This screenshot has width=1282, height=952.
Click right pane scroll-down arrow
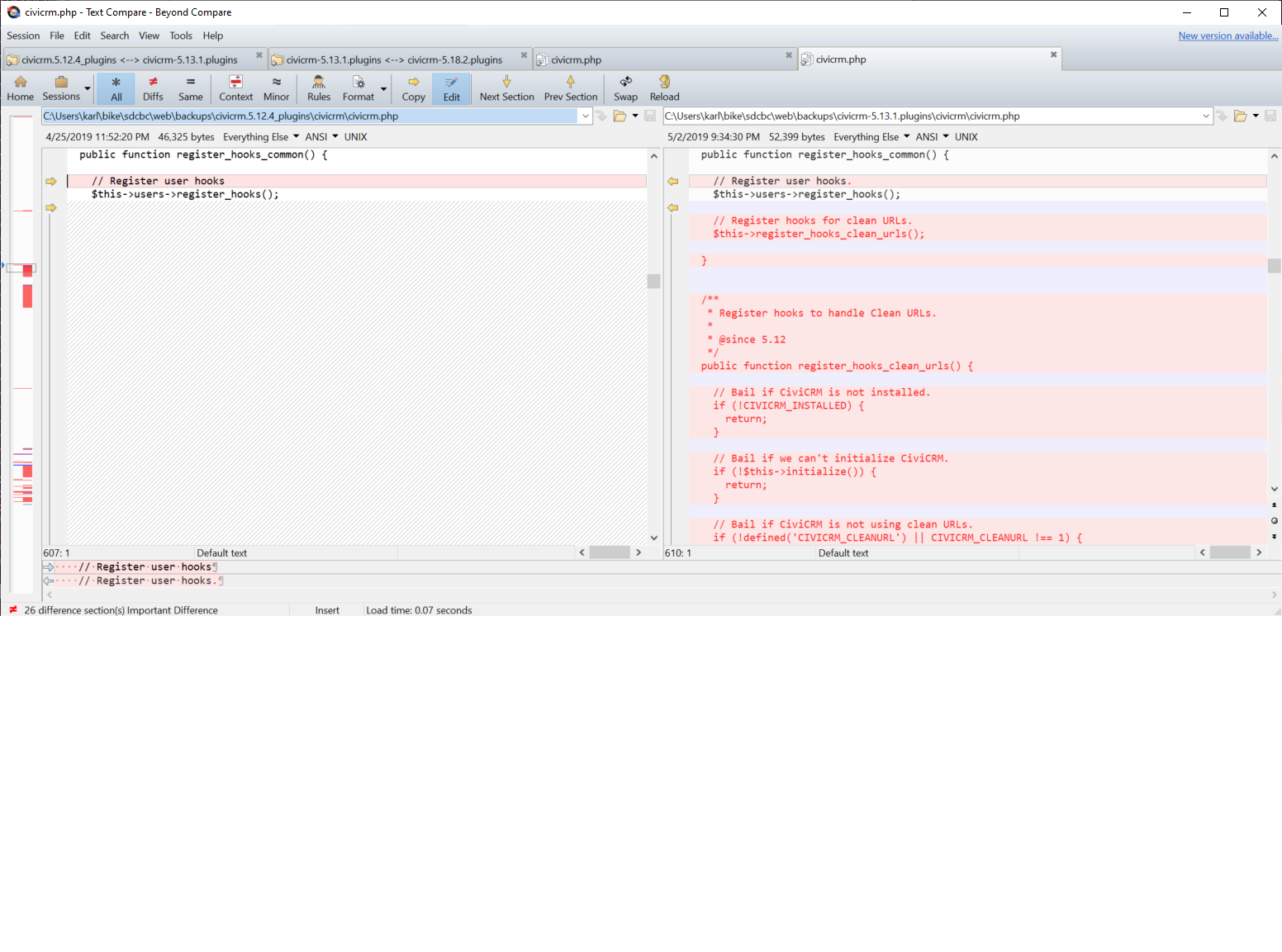pyautogui.click(x=1275, y=489)
